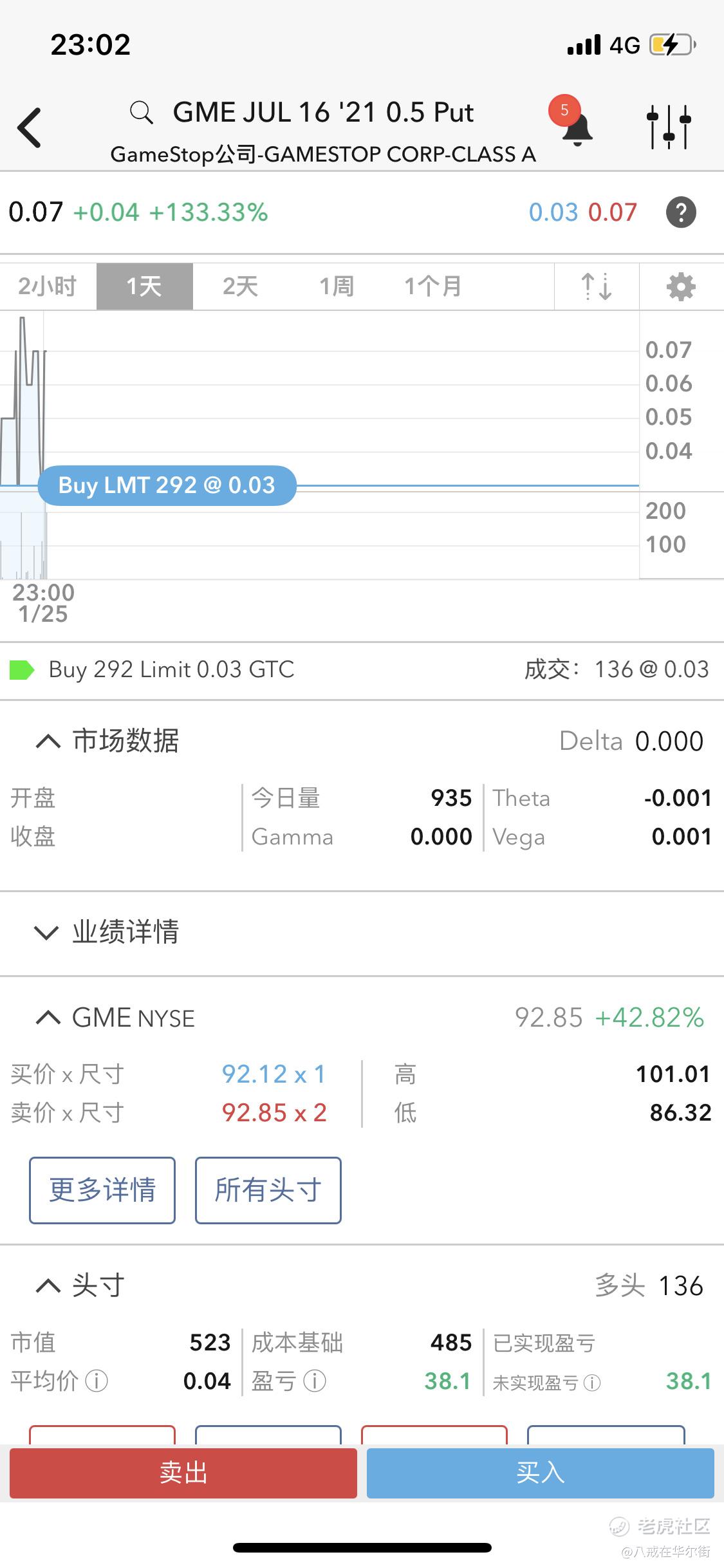Switch chart to 2天 range
This screenshot has height=1568, width=724.
[241, 286]
